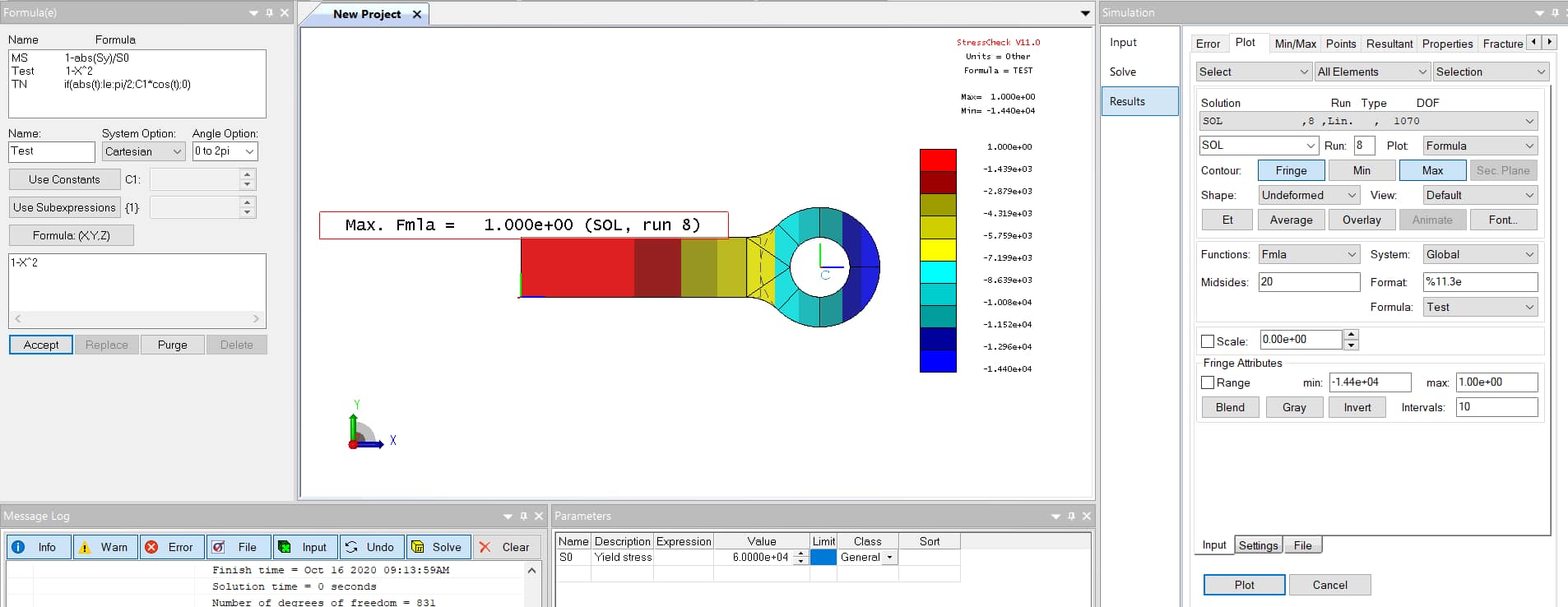
Task: Toggle the Warn filter in Message Log
Action: 85,547
